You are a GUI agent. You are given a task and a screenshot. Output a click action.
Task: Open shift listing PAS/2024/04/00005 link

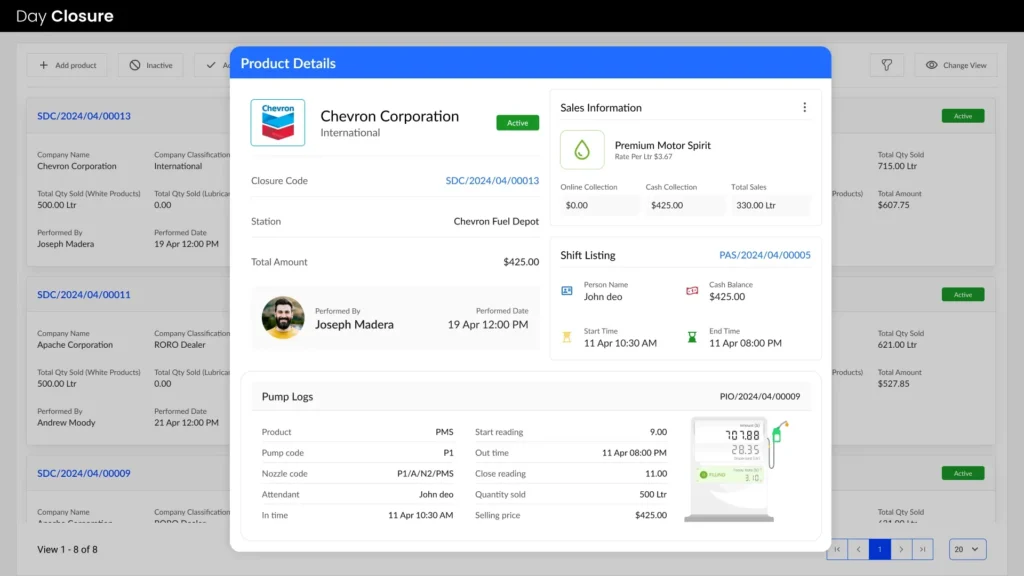coord(765,255)
